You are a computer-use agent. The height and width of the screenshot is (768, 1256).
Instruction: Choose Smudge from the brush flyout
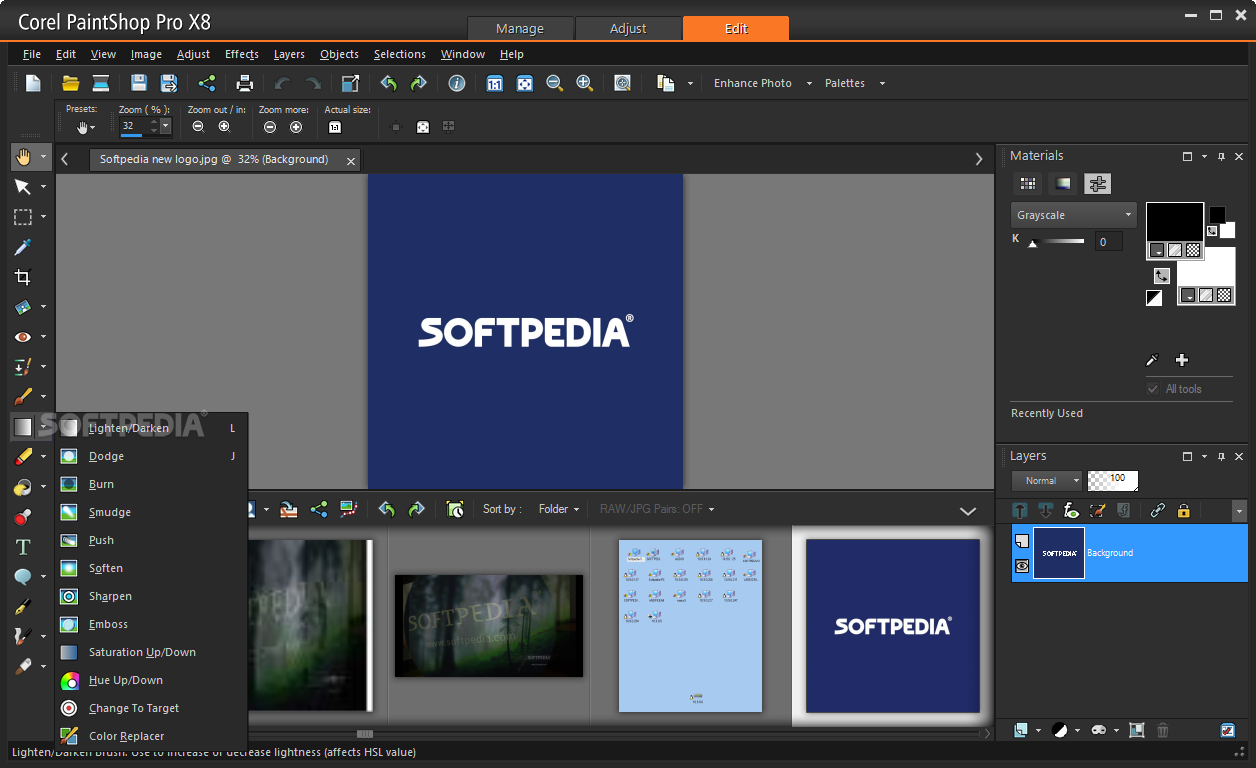(x=110, y=512)
